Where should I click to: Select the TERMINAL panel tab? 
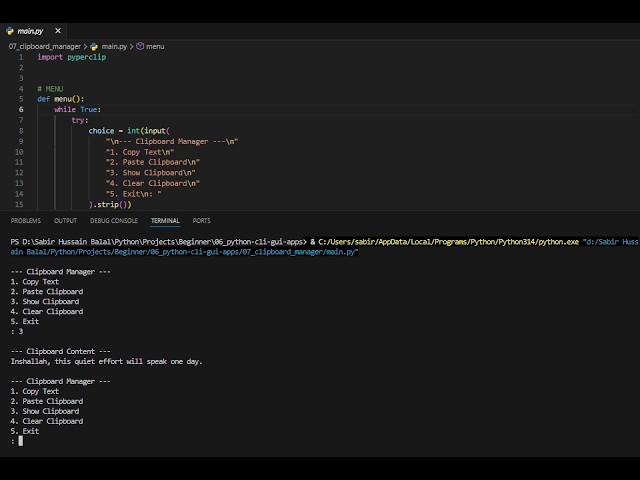click(x=165, y=221)
